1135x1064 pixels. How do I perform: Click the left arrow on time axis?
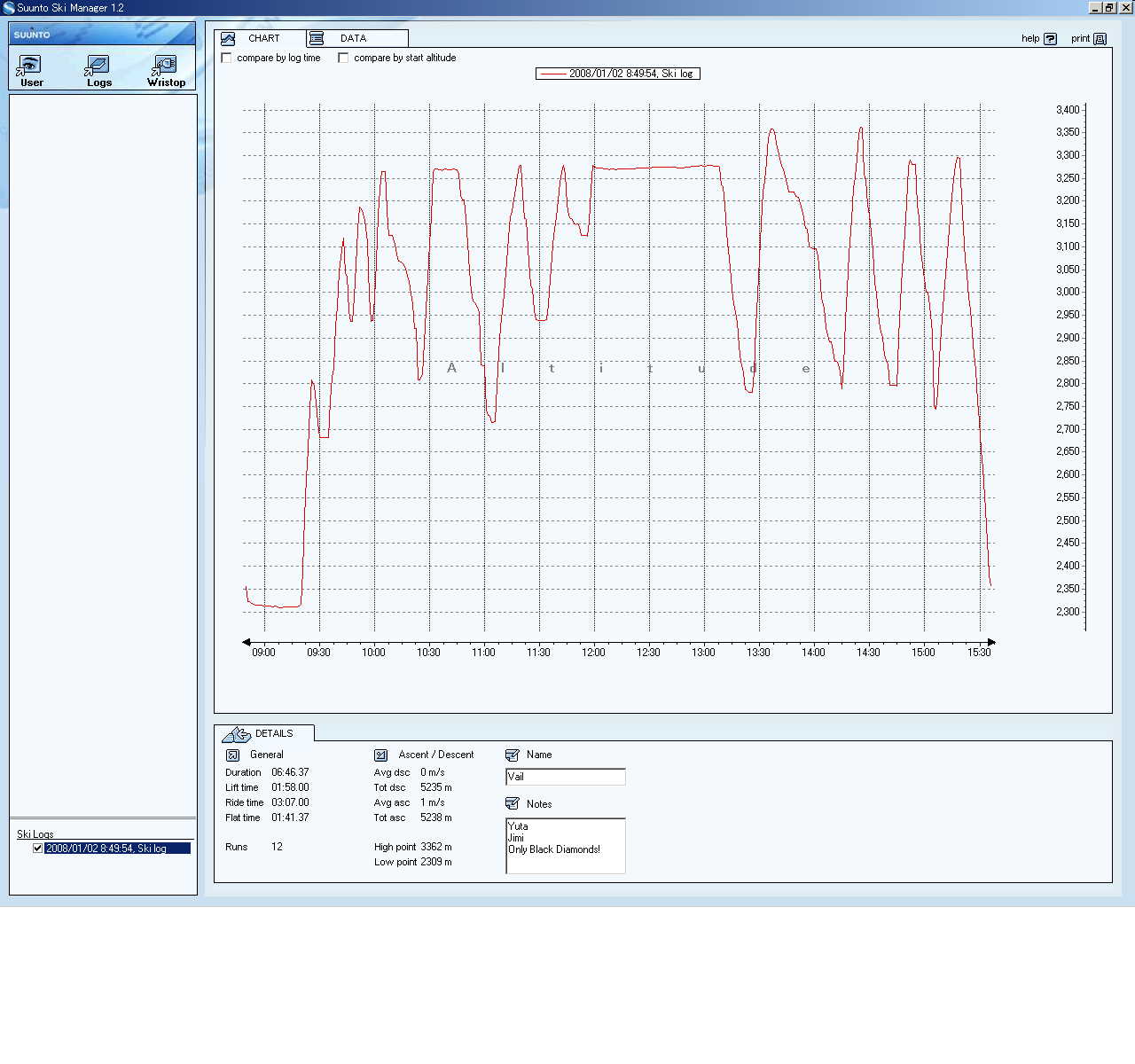pos(247,642)
